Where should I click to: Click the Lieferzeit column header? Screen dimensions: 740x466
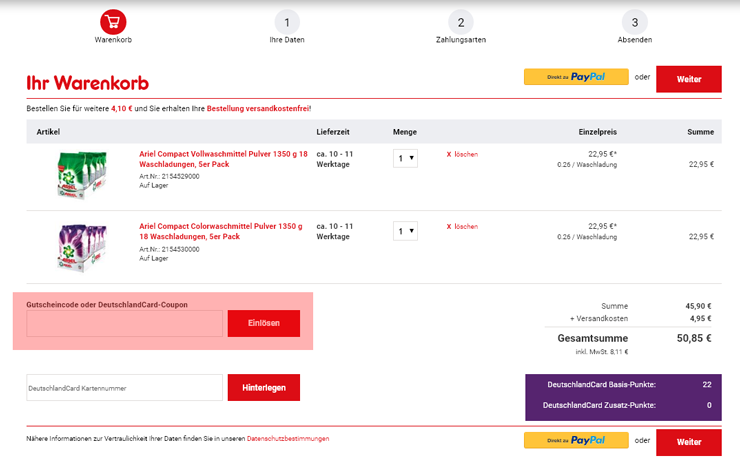[x=333, y=132]
